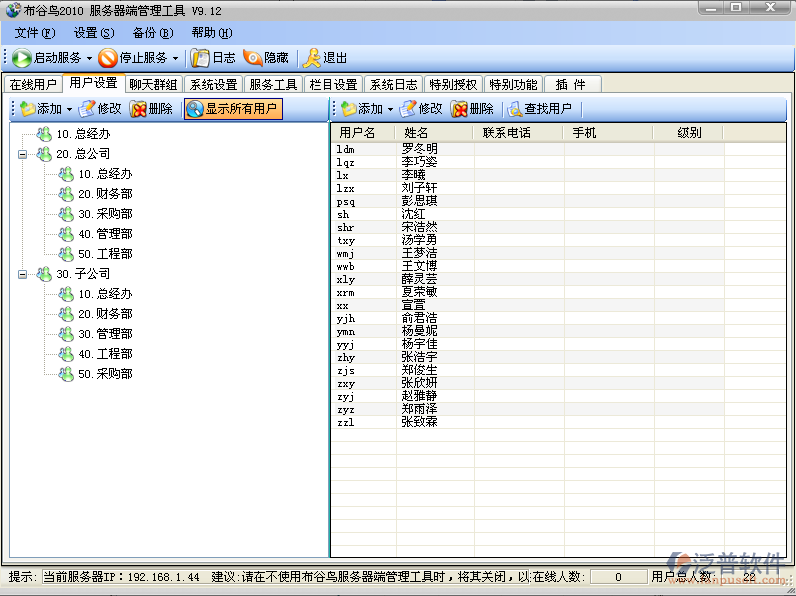Screen dimensions: 796x596
Task: Select user row psq 彭思琪
Action: pos(558,202)
